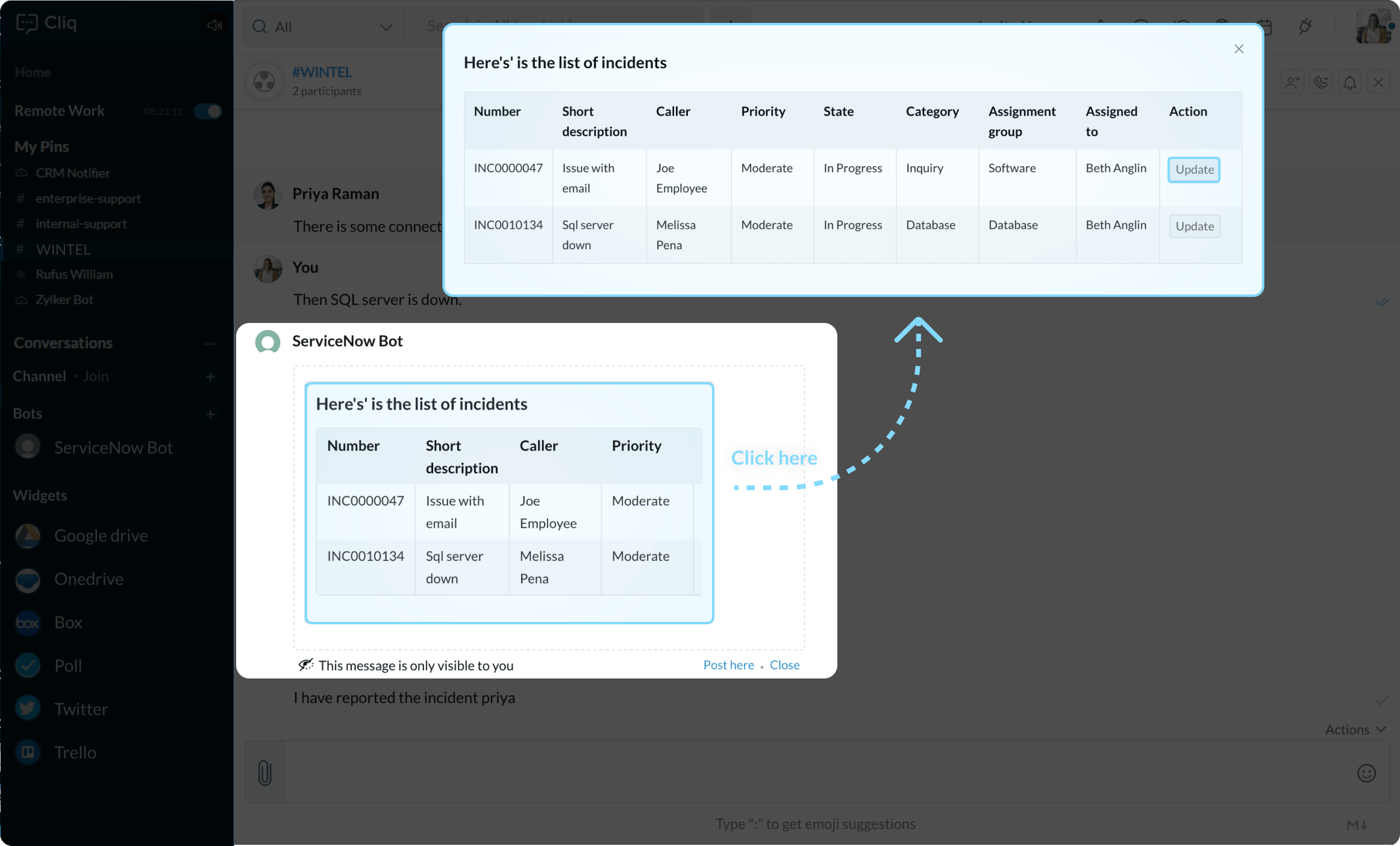Click the #WINTEL channel title

(322, 72)
